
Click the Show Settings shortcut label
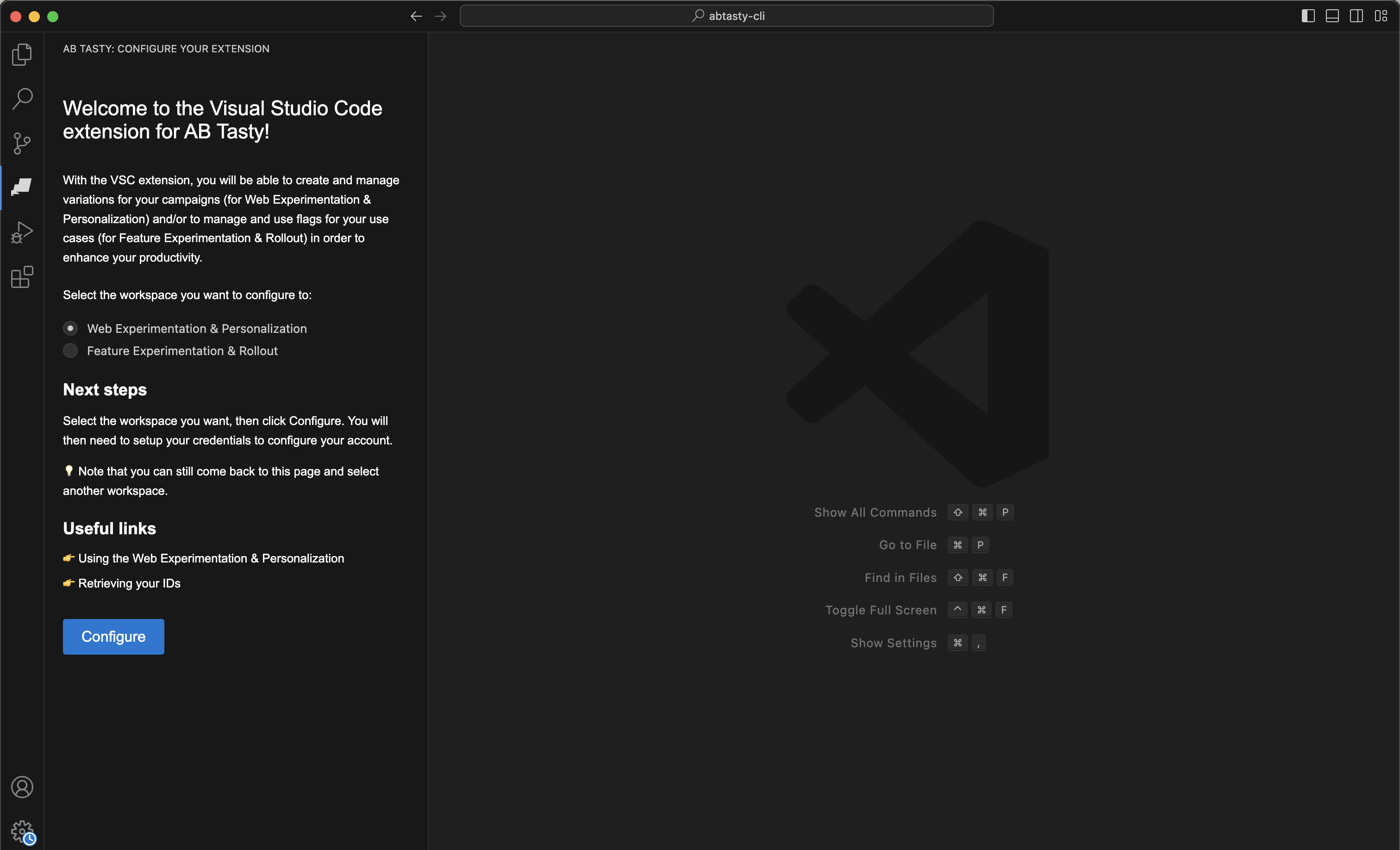[x=894, y=643]
